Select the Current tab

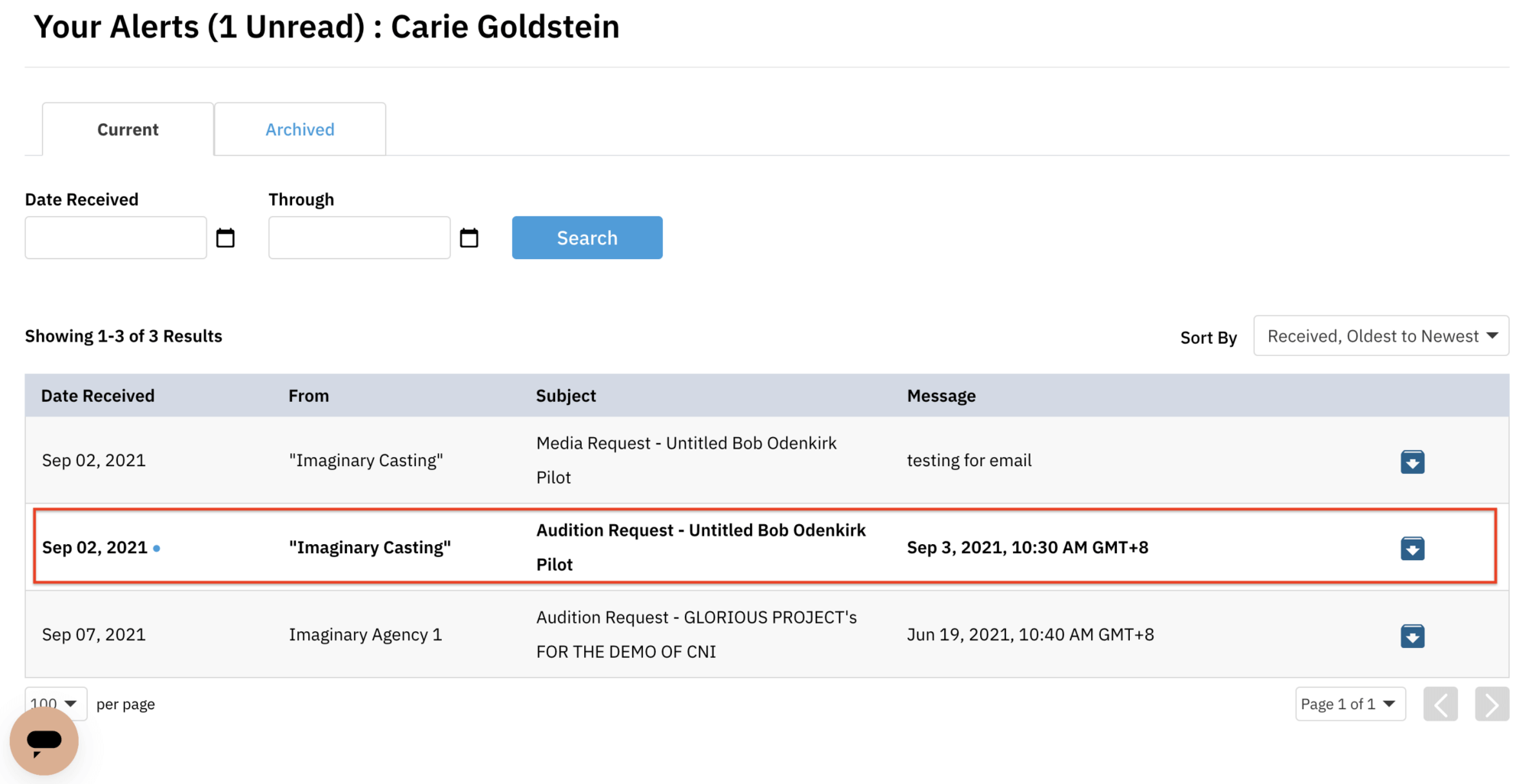[127, 129]
